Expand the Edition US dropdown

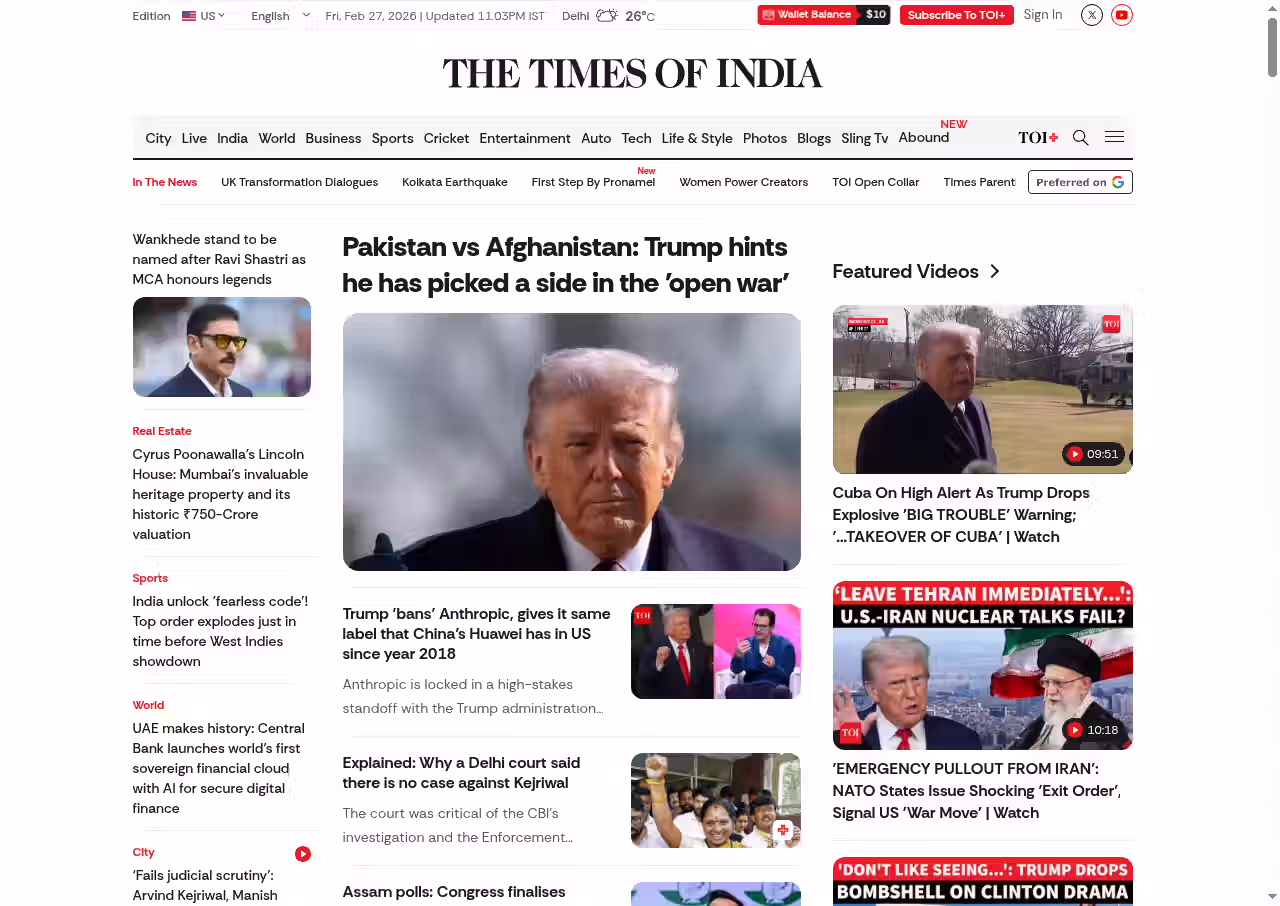[203, 16]
